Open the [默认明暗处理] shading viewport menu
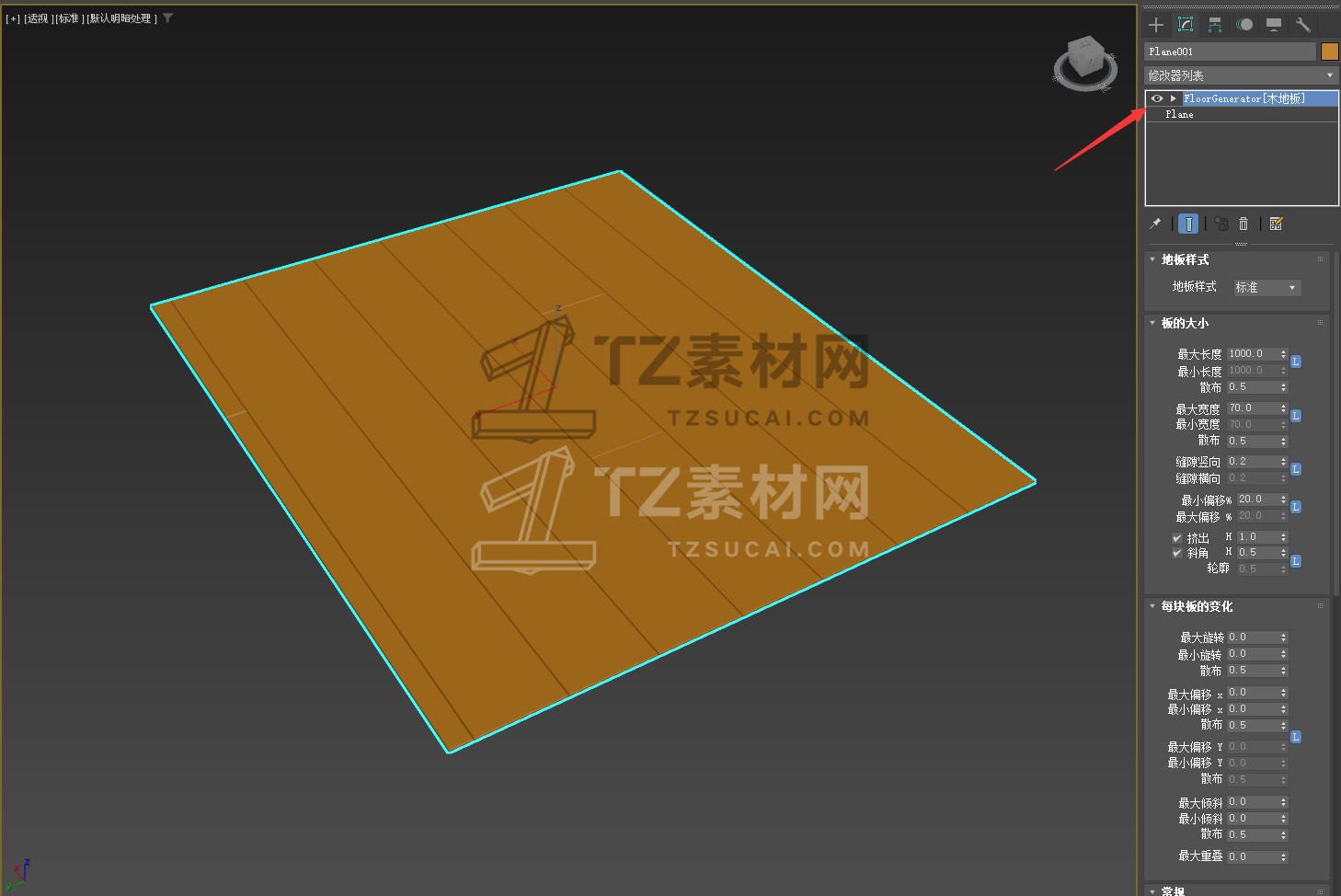Image resolution: width=1341 pixels, height=896 pixels. [x=122, y=18]
